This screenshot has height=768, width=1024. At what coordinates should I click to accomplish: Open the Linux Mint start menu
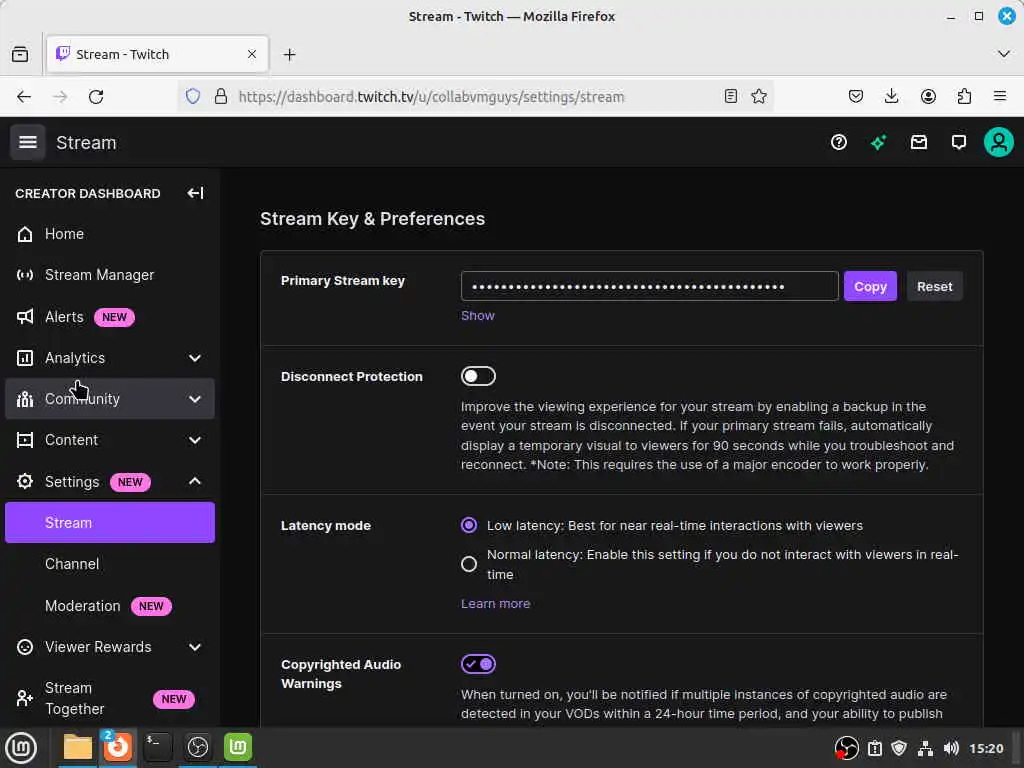(x=21, y=747)
